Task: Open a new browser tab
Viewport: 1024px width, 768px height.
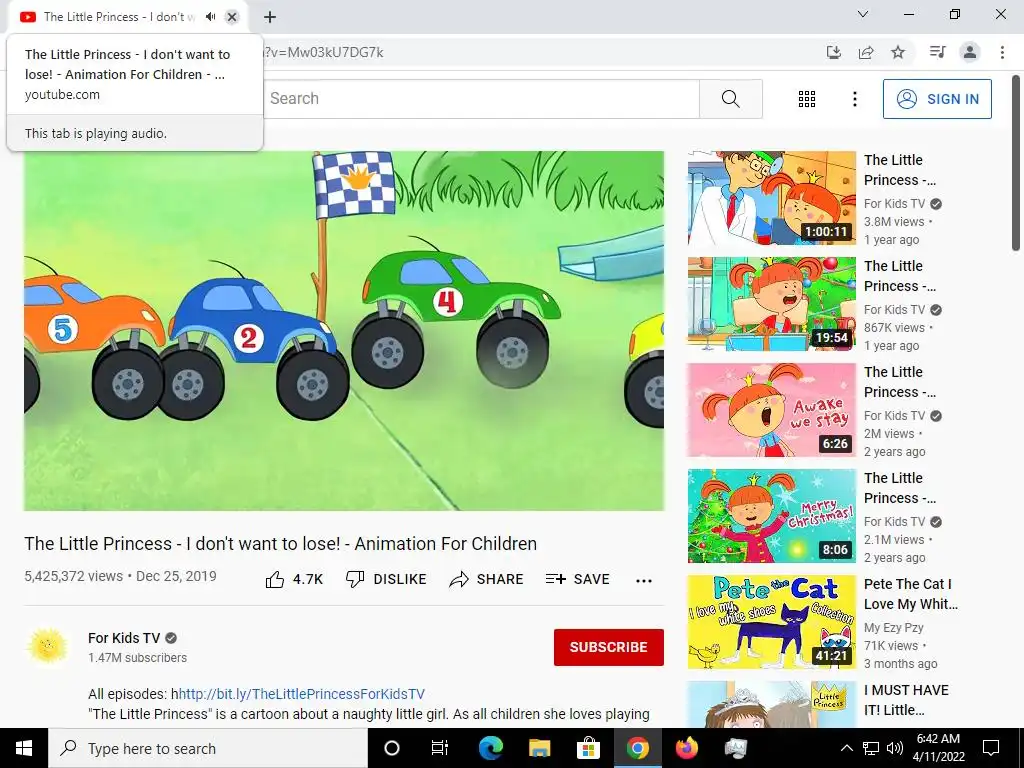Action: point(270,17)
